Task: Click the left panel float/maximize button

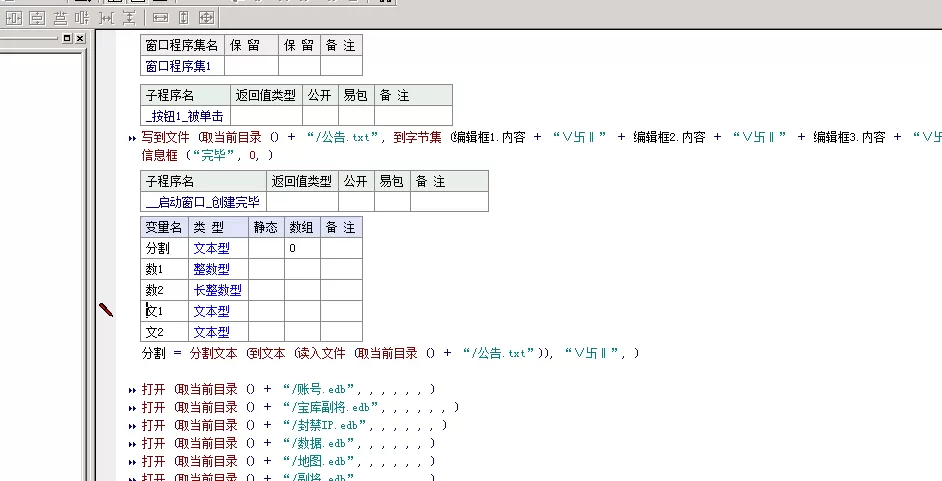Action: click(67, 38)
